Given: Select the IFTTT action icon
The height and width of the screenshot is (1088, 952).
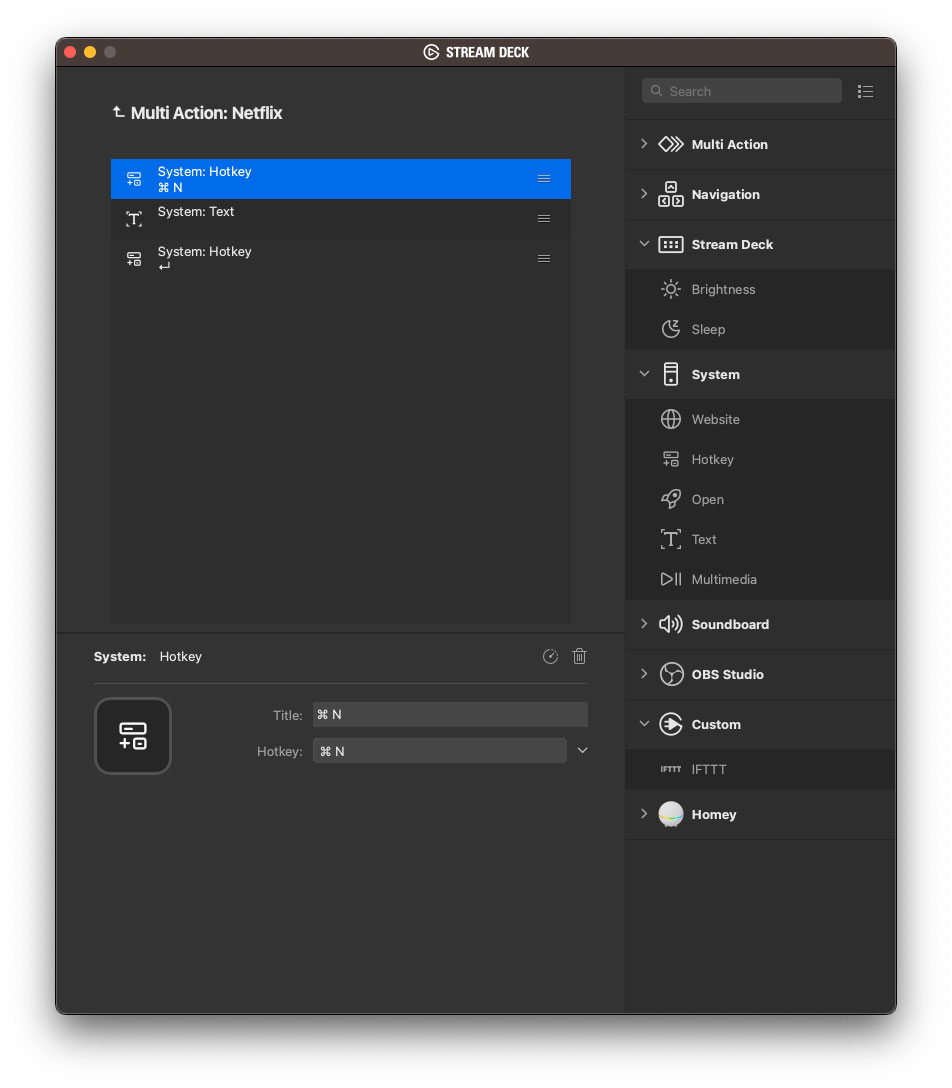Looking at the screenshot, I should [x=670, y=769].
